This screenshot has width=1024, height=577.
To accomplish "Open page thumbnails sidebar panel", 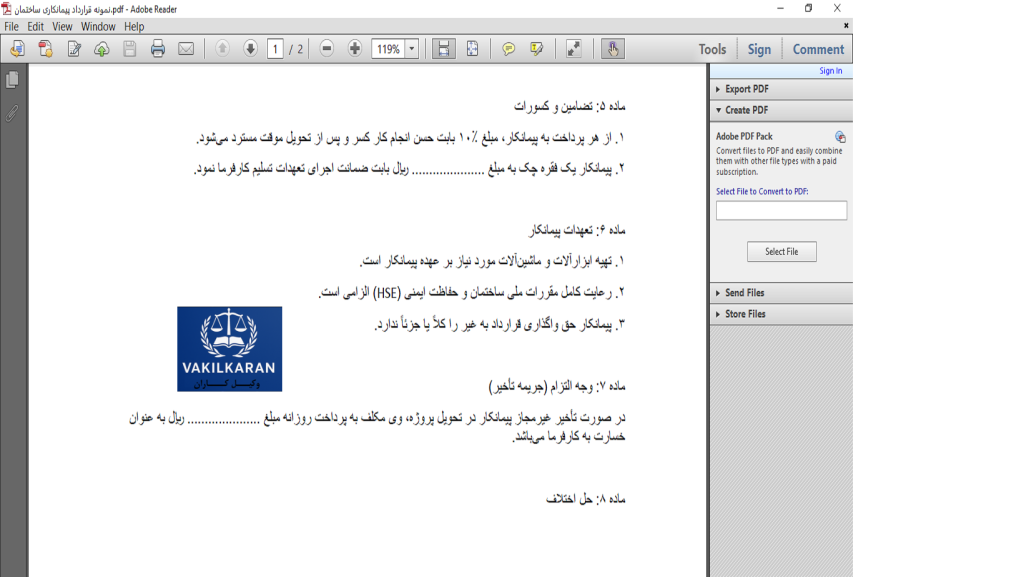I will tap(12, 80).
